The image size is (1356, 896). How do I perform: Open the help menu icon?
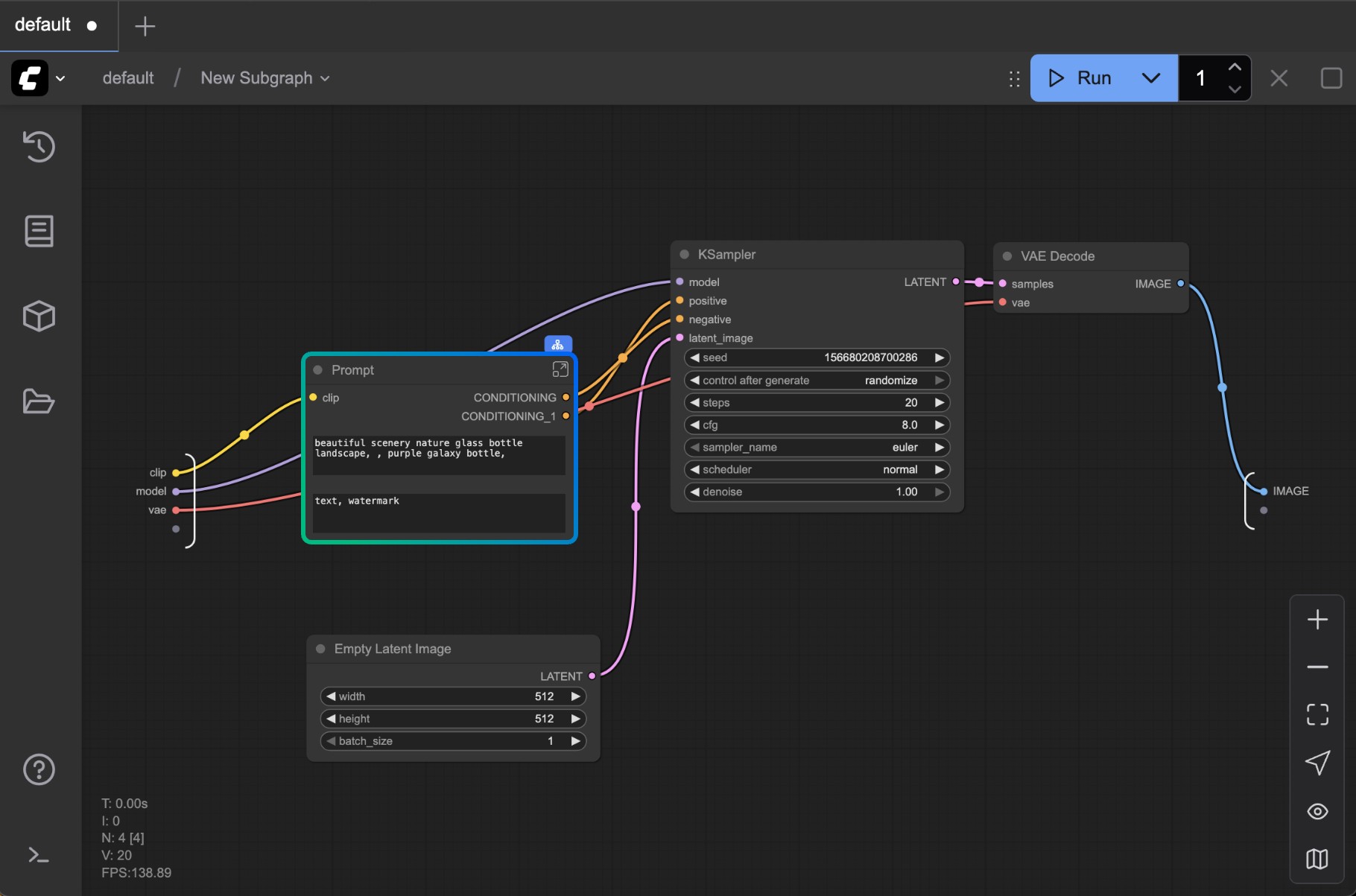[39, 769]
